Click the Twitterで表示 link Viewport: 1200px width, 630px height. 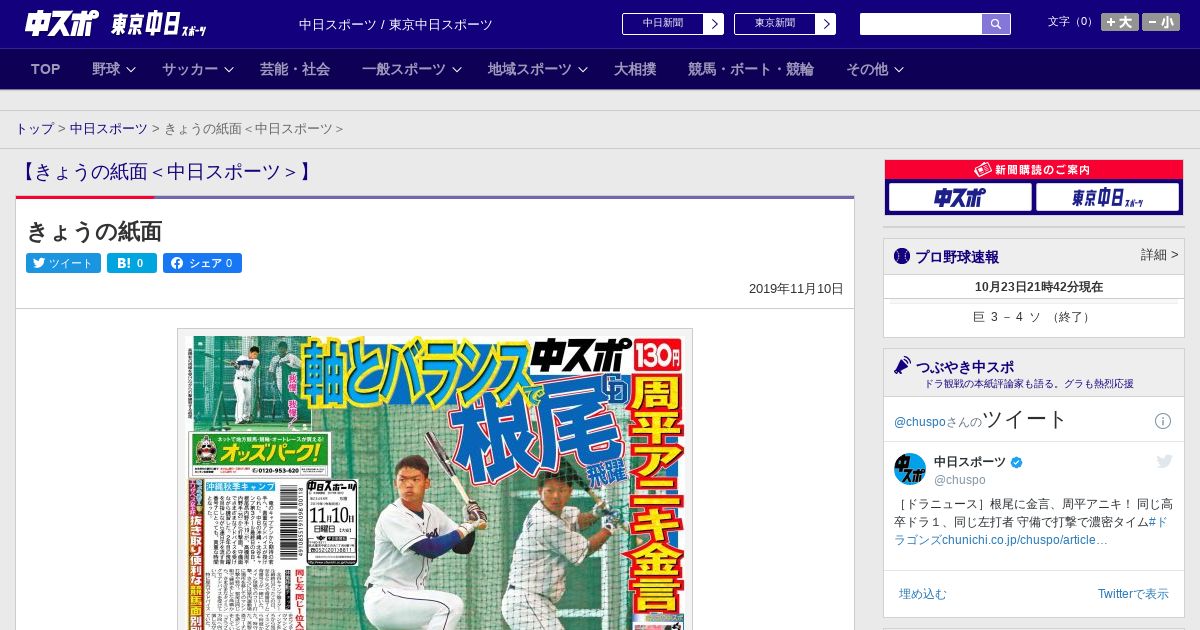(x=1133, y=594)
